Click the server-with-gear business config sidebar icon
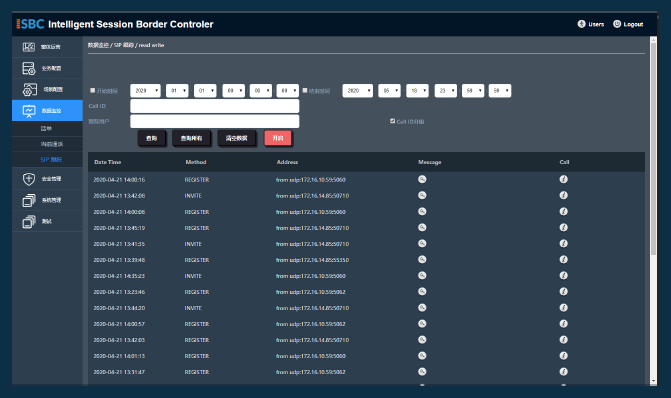The image size is (671, 398). (29, 68)
